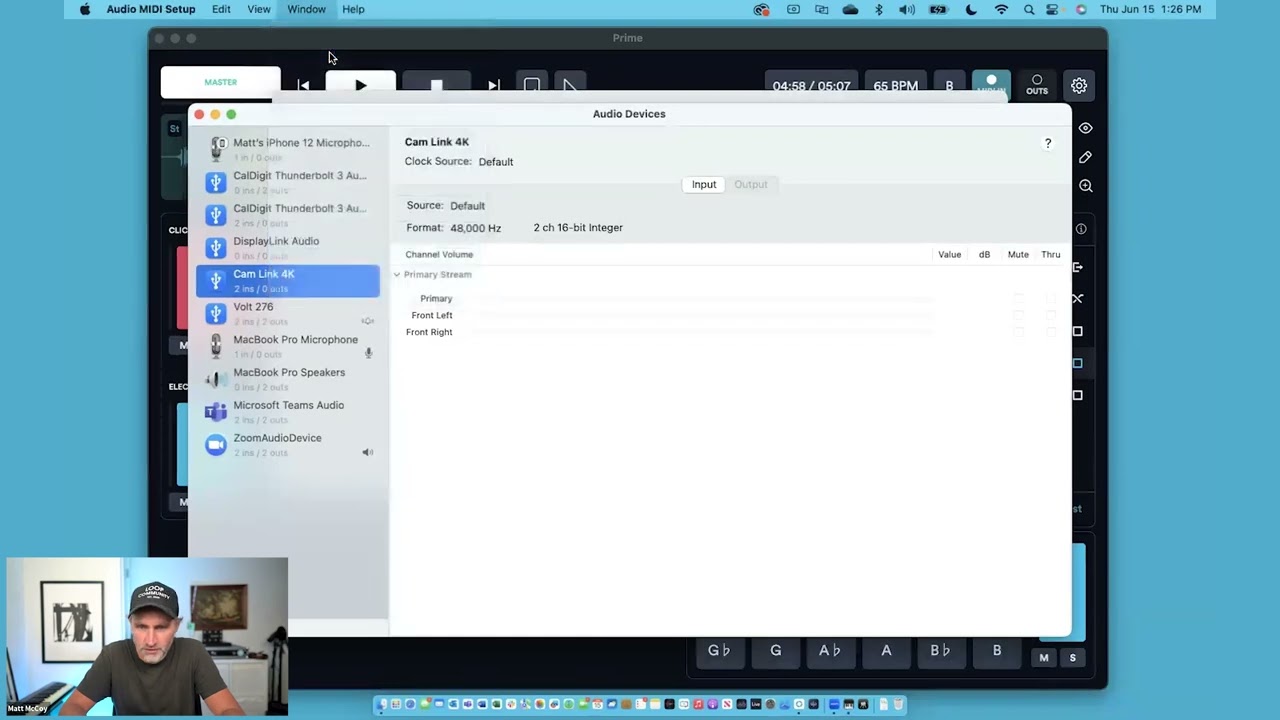Open the 2 ch 16-bit Integer format dropdown

[x=578, y=228]
